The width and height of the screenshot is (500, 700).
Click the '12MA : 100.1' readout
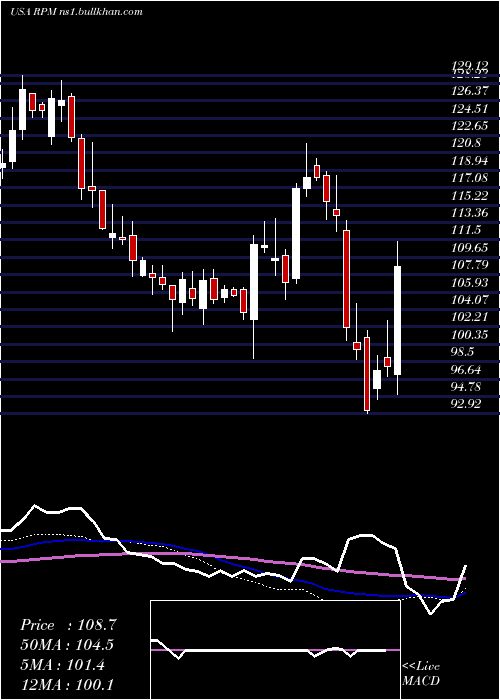point(66,684)
